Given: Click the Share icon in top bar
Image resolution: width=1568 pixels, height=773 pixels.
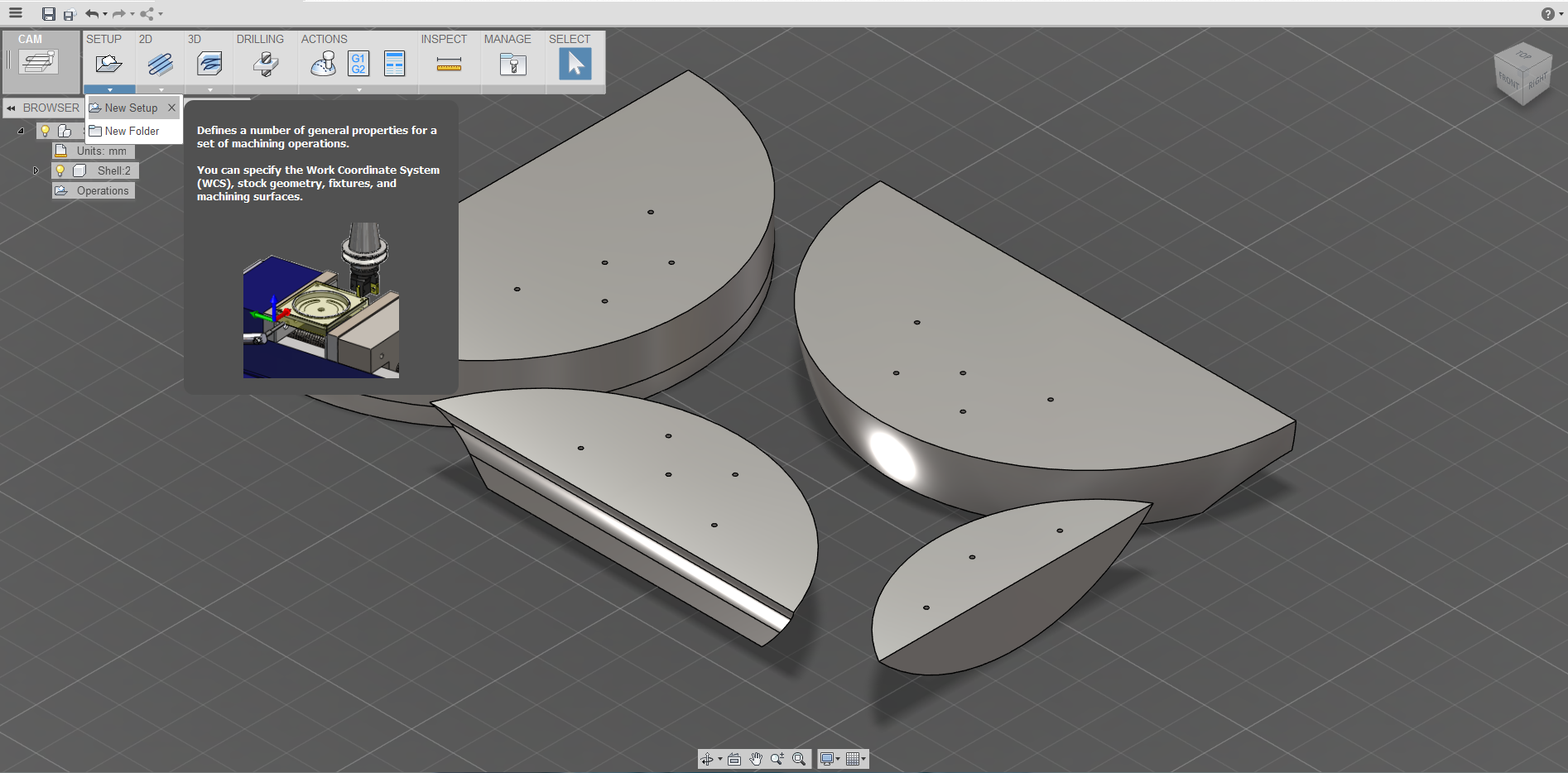Looking at the screenshot, I should pos(147,13).
